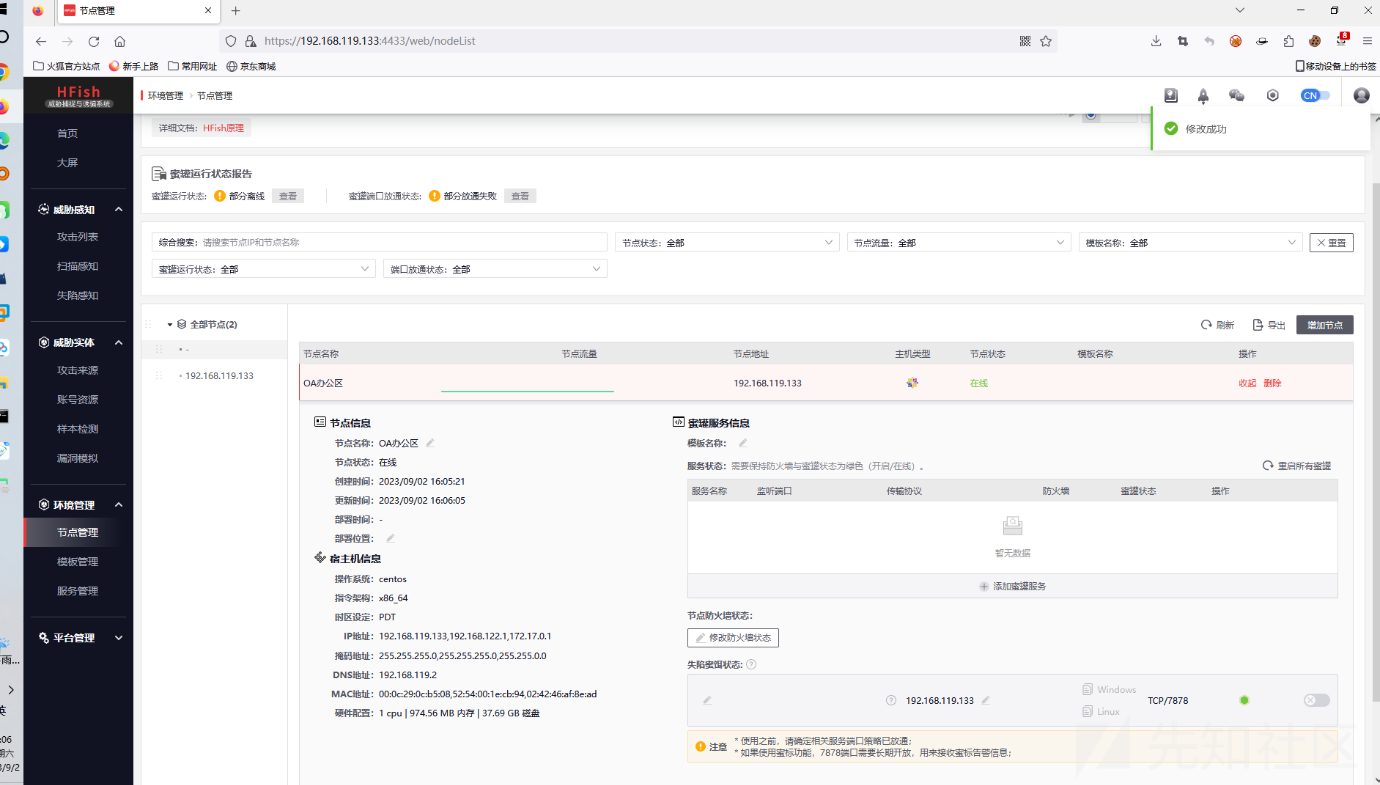Go to 攻击列表 page
The image size is (1380, 785).
pos(78,237)
